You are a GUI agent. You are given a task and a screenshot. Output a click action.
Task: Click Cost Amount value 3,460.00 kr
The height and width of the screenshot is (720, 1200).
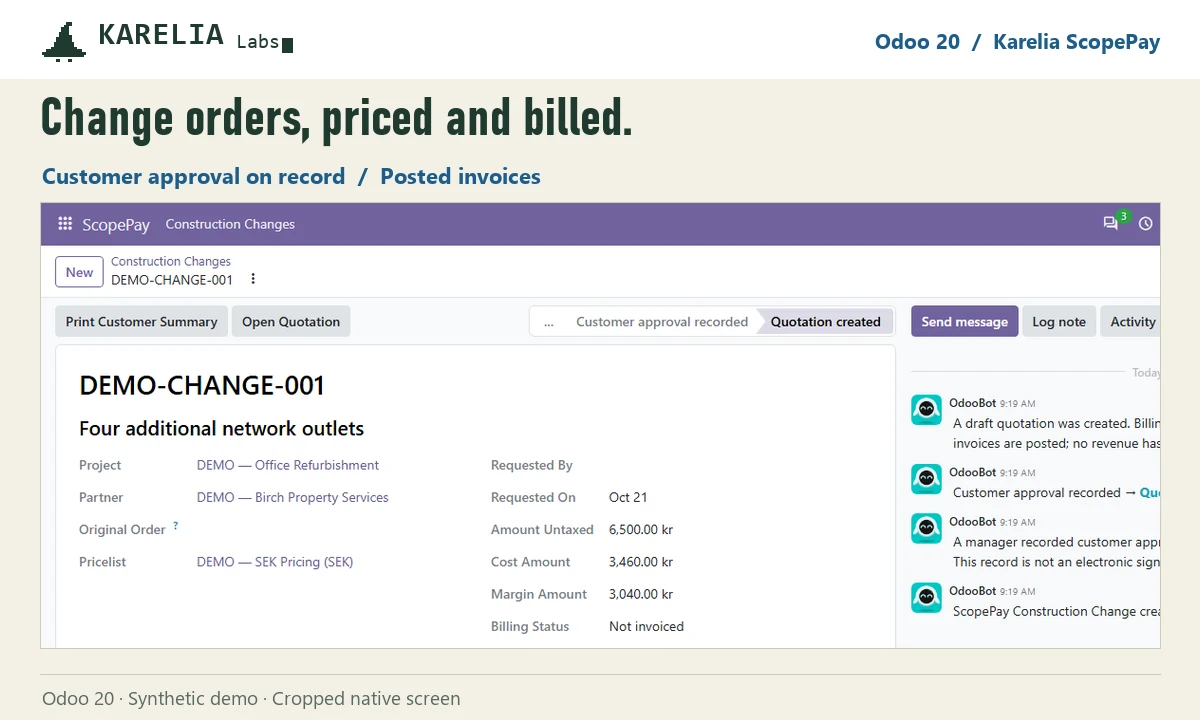coord(641,562)
